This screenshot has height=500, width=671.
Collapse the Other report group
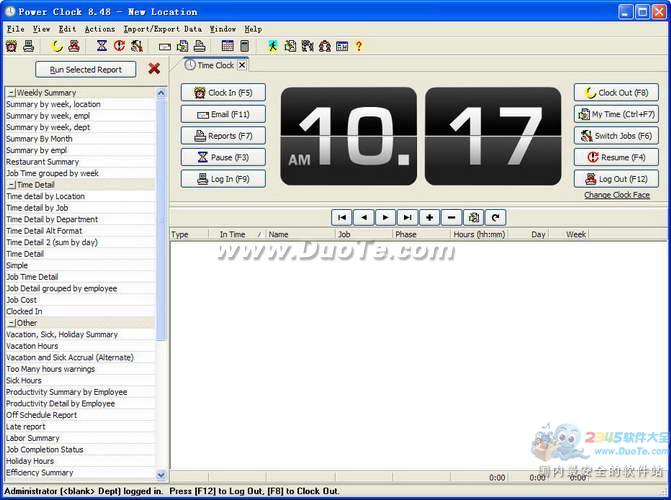click(x=12, y=323)
